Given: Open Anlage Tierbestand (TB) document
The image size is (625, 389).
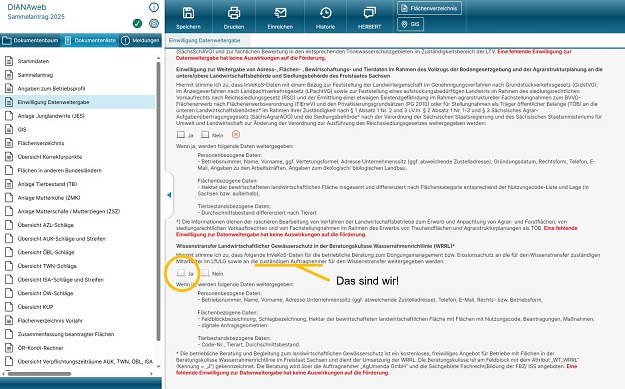Looking at the screenshot, I should 47,184.
